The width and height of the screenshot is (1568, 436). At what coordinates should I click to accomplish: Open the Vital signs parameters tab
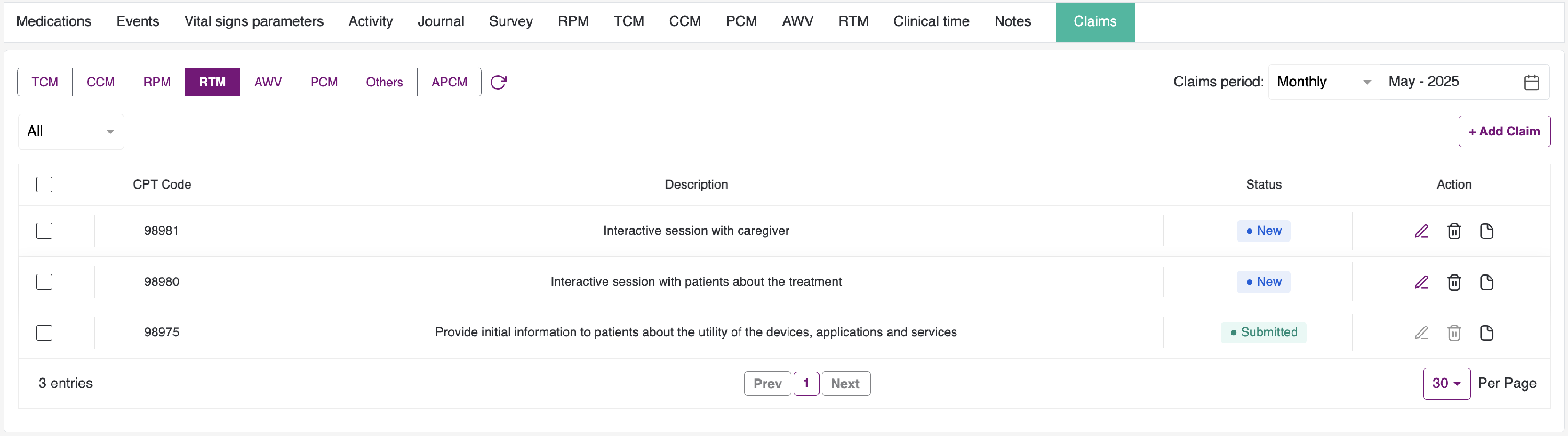[254, 22]
